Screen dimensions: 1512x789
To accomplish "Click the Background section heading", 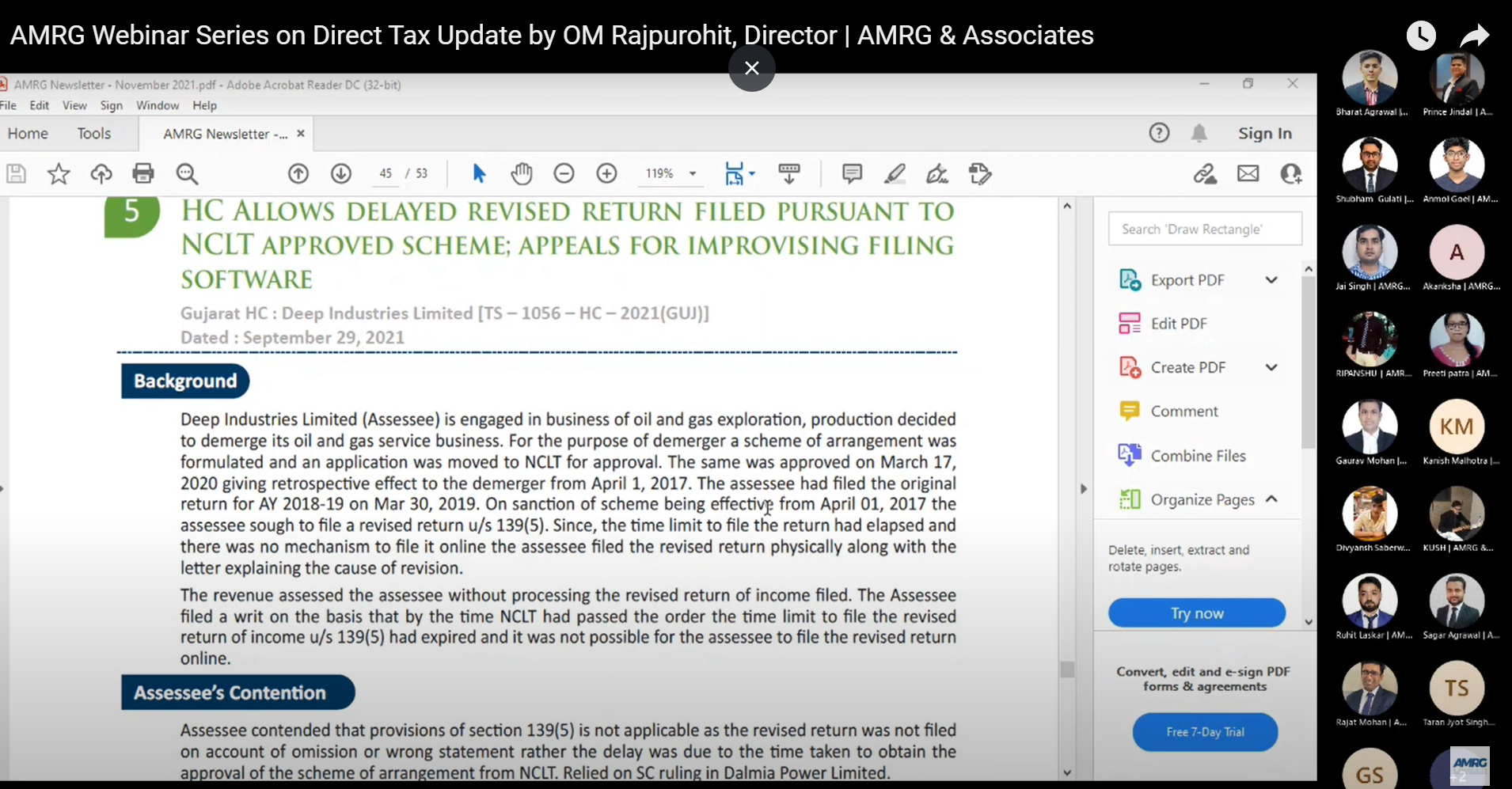I will [185, 381].
